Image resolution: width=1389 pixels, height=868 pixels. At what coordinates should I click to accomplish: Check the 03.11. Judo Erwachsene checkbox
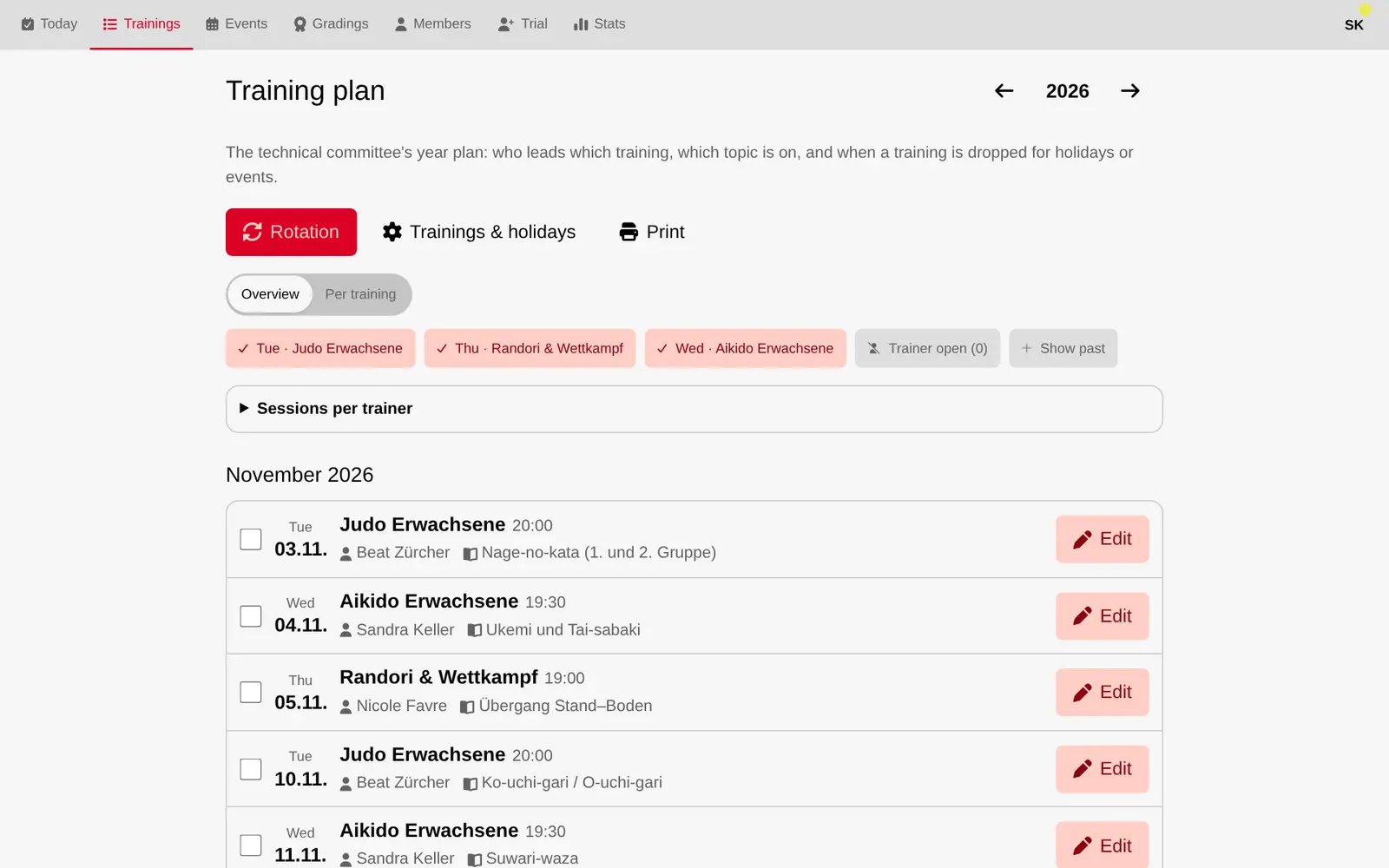tap(251, 539)
